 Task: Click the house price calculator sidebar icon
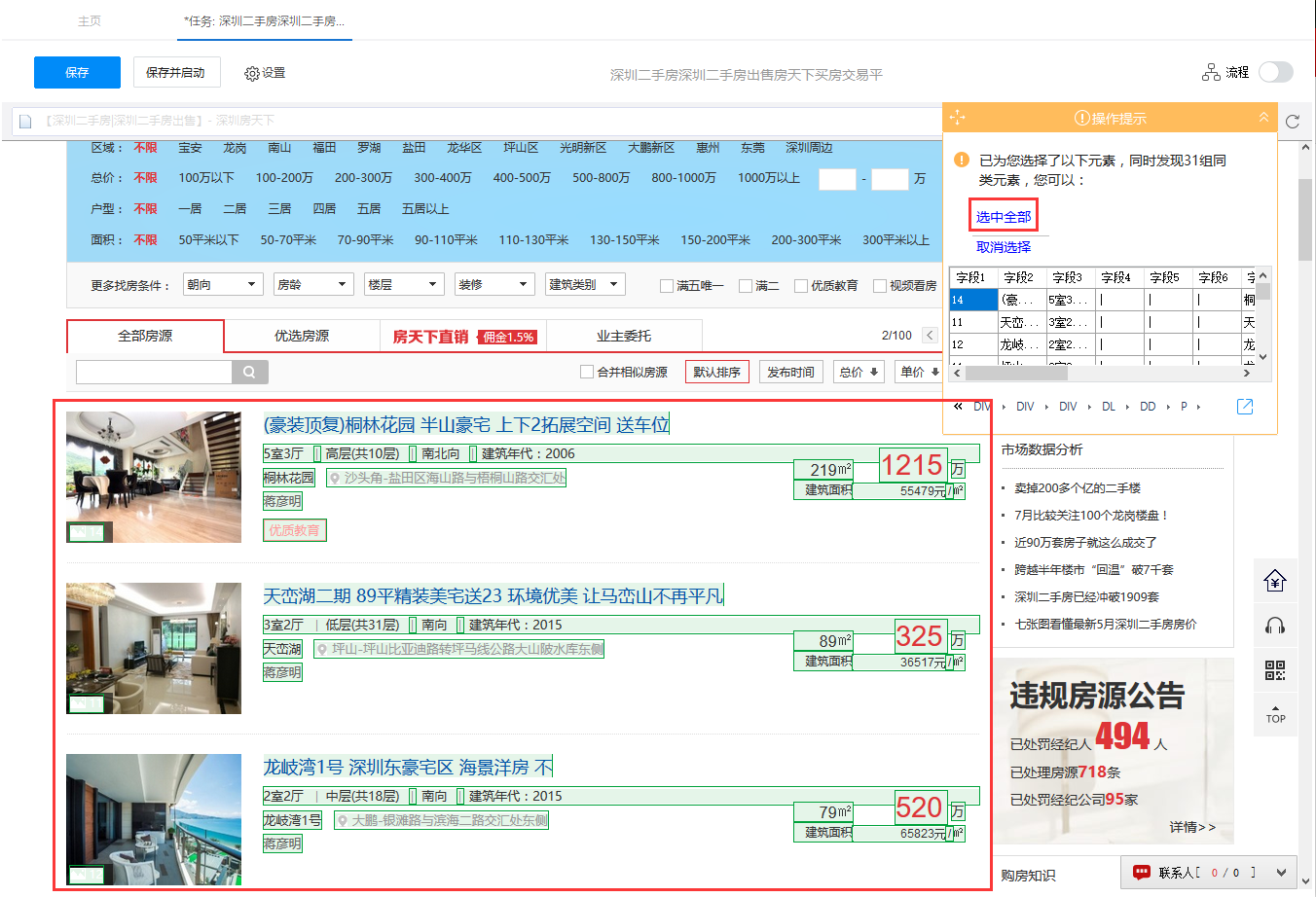pyautogui.click(x=1275, y=581)
